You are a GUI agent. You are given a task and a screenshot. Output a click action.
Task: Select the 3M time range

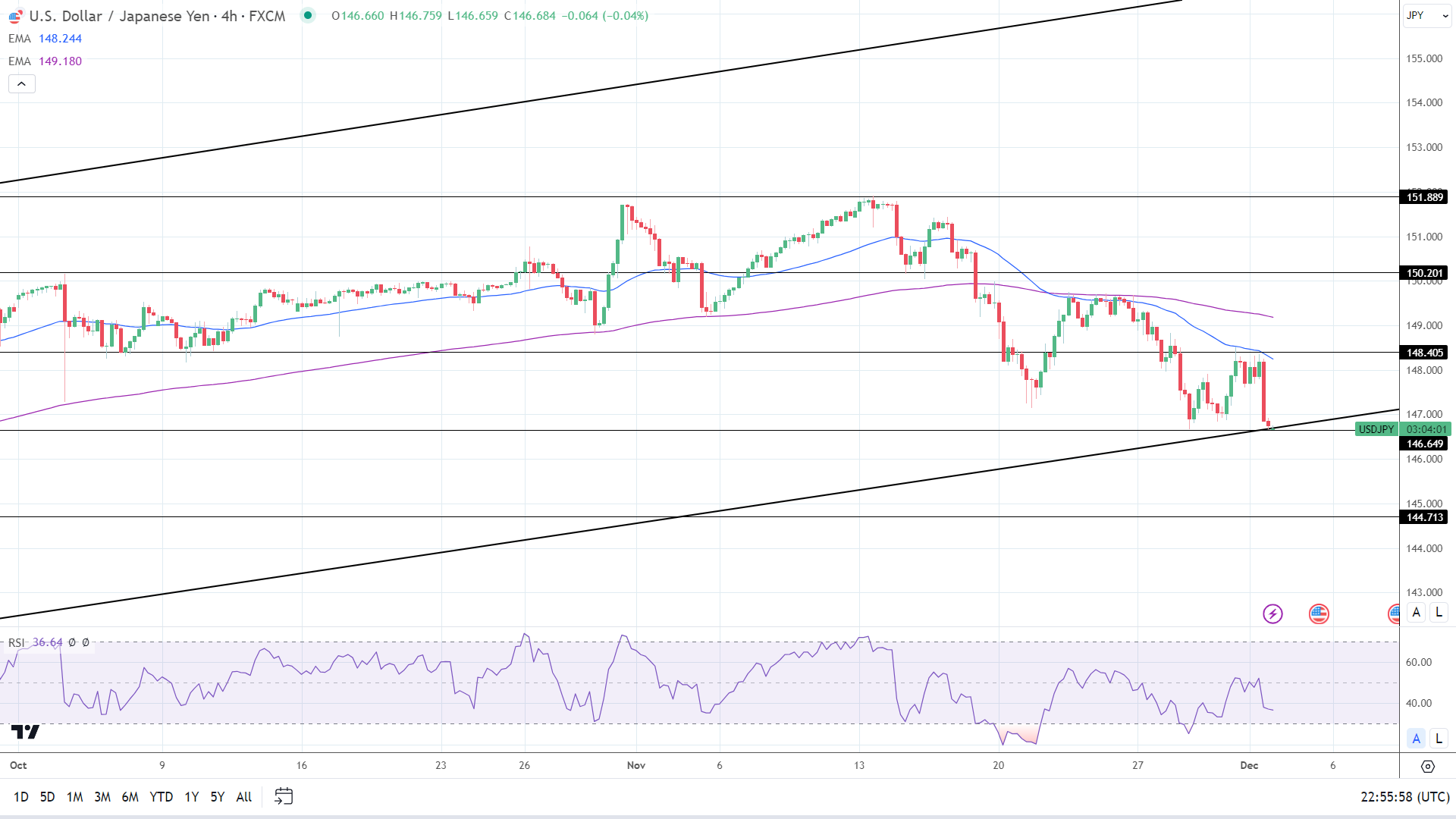tap(102, 797)
